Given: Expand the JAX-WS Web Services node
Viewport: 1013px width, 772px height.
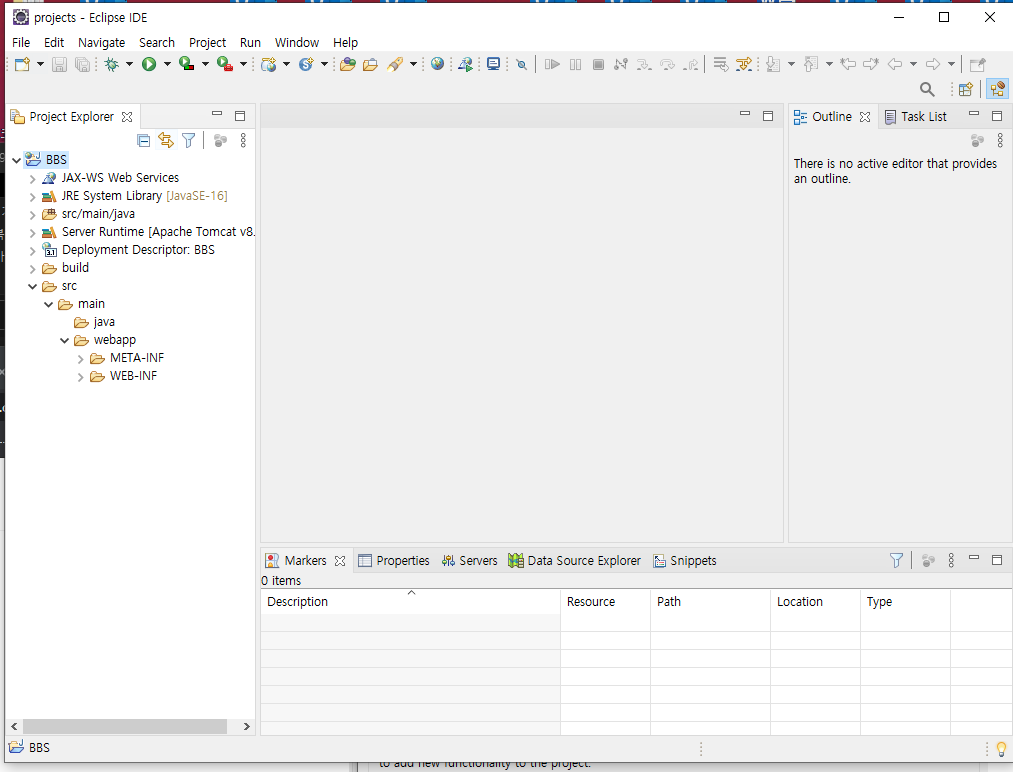Looking at the screenshot, I should (32, 178).
